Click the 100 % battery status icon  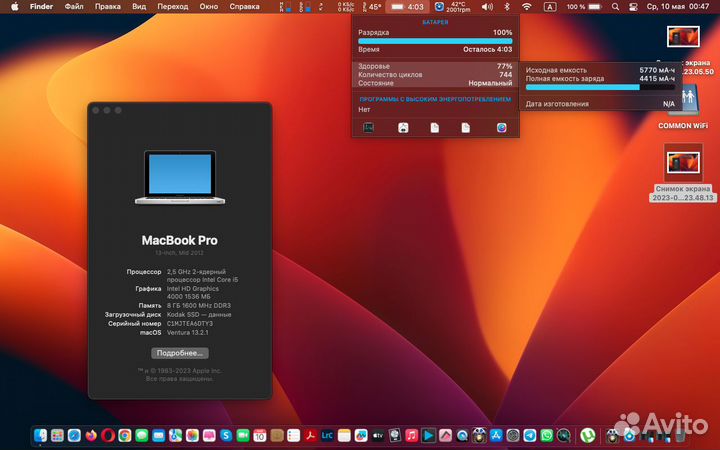coord(584,6)
